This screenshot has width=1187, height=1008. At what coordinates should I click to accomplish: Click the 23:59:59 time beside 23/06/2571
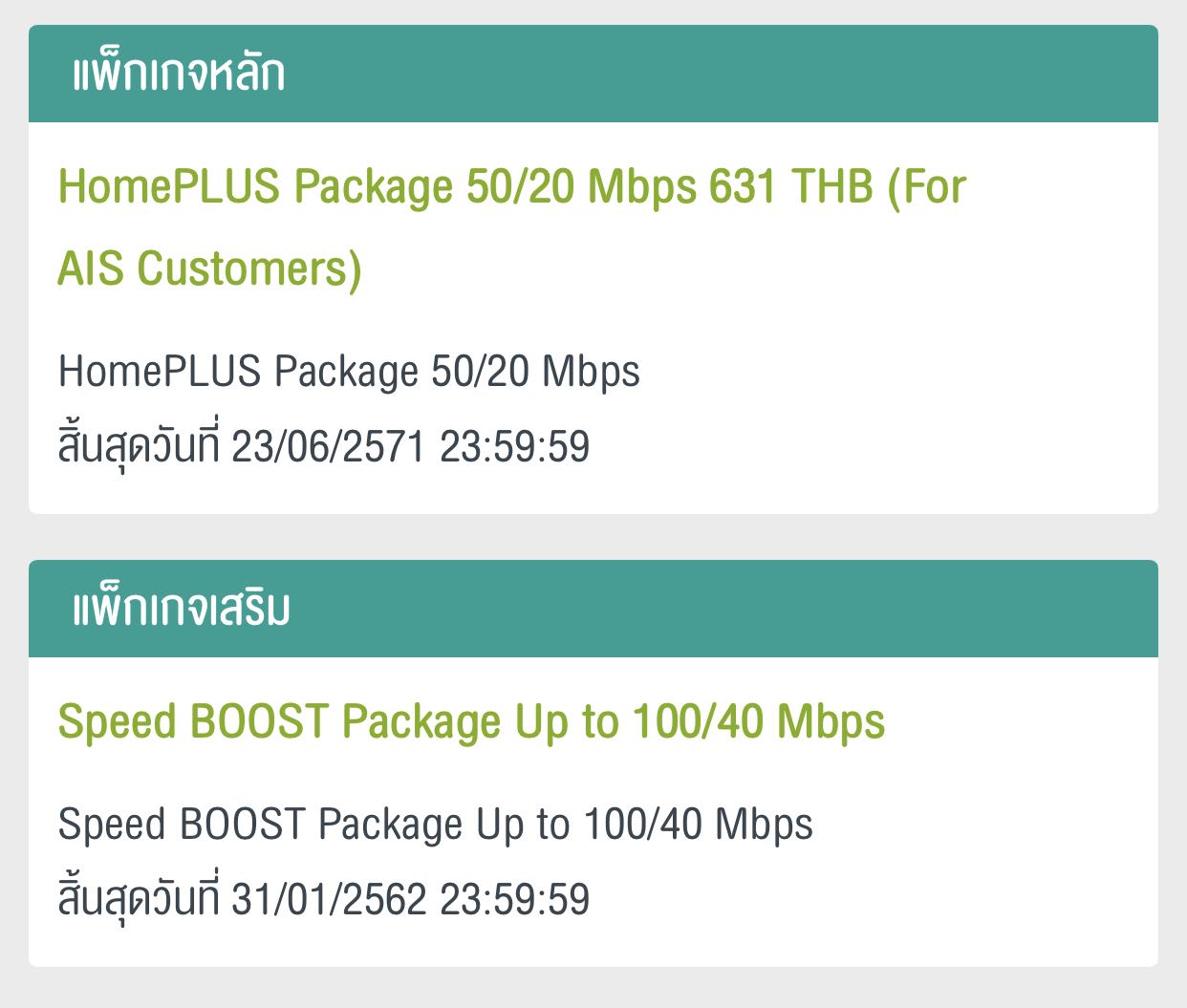tap(514, 446)
